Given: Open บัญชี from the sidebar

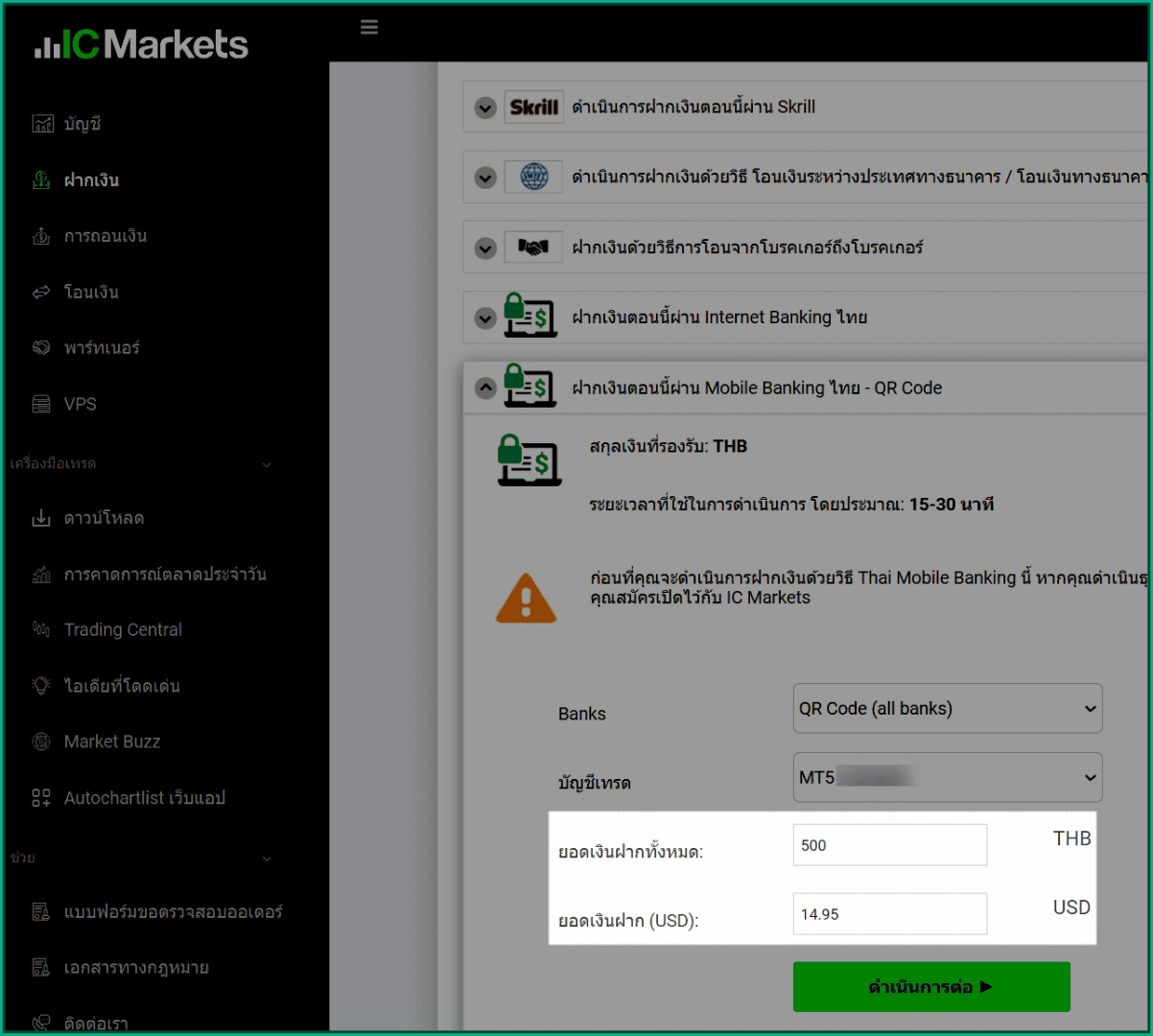Looking at the screenshot, I should pos(82,124).
